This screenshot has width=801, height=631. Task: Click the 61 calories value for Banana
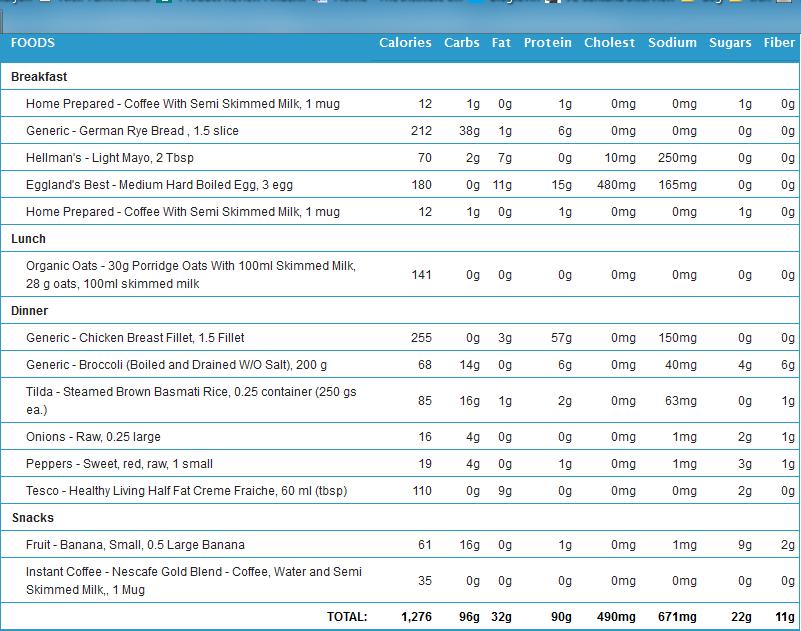coord(425,545)
